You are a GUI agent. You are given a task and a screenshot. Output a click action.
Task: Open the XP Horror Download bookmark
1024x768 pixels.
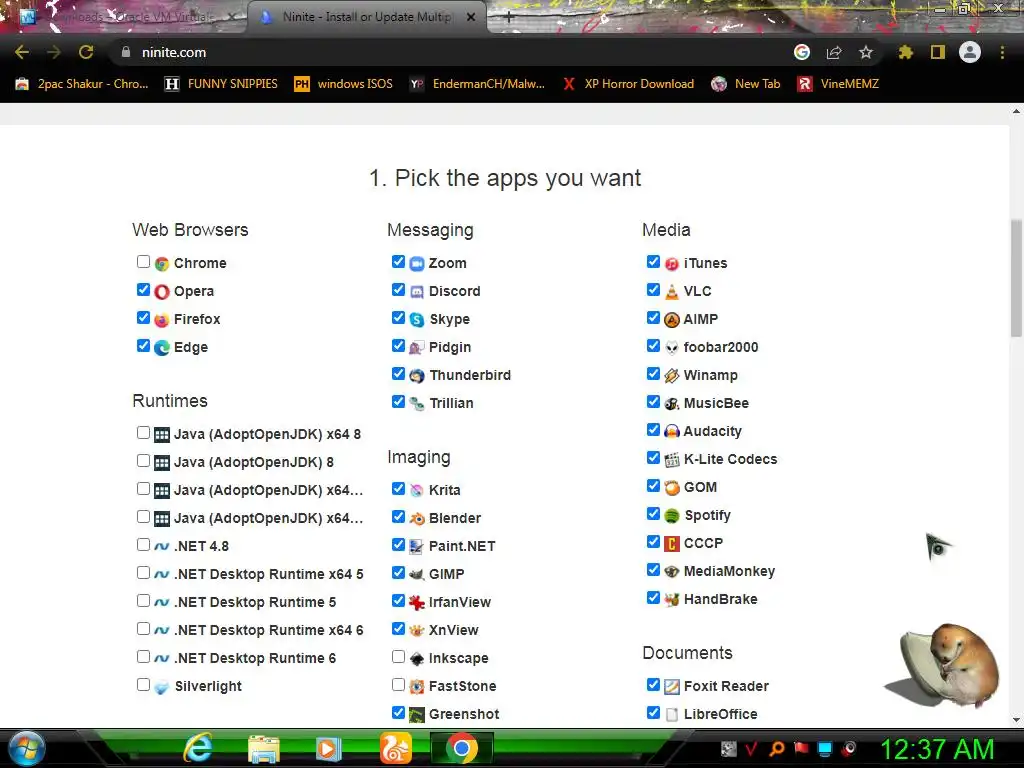628,84
